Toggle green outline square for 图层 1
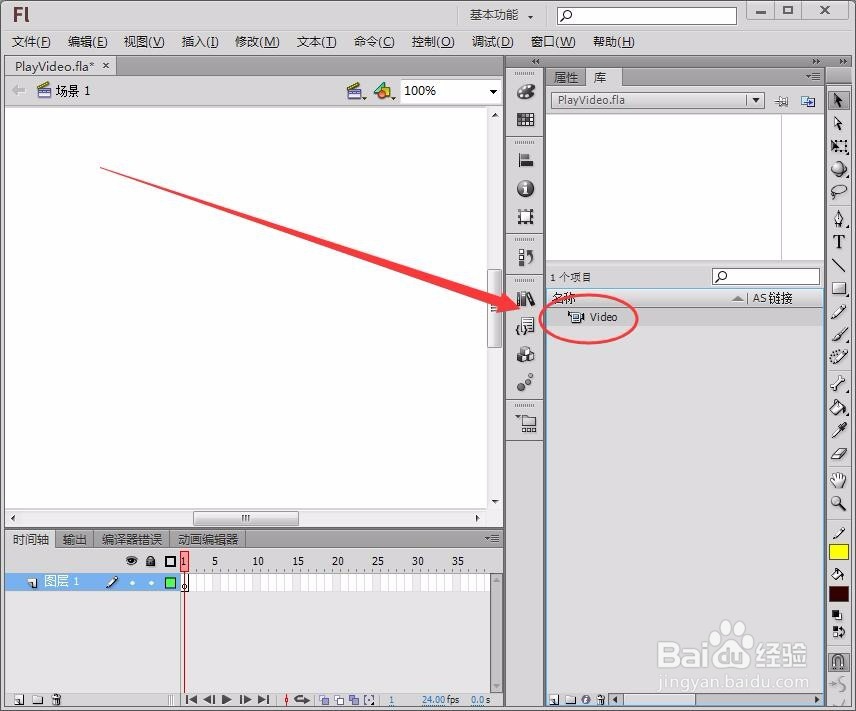The width and height of the screenshot is (856, 711). point(170,583)
